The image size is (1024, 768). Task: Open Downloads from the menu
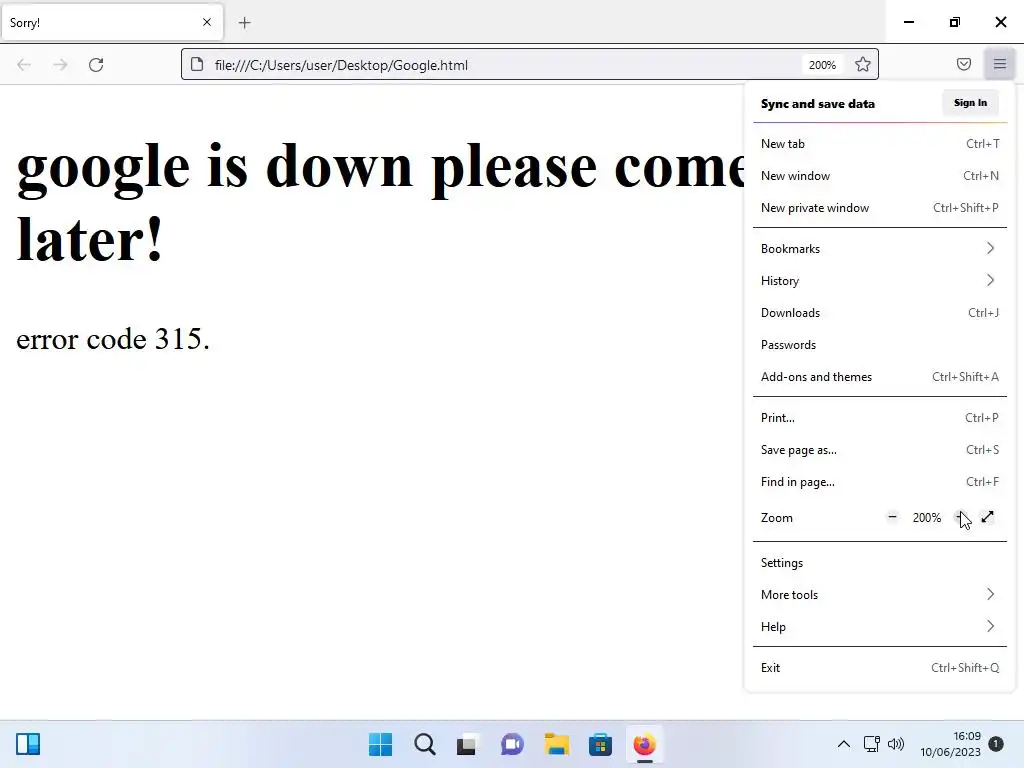click(x=880, y=313)
